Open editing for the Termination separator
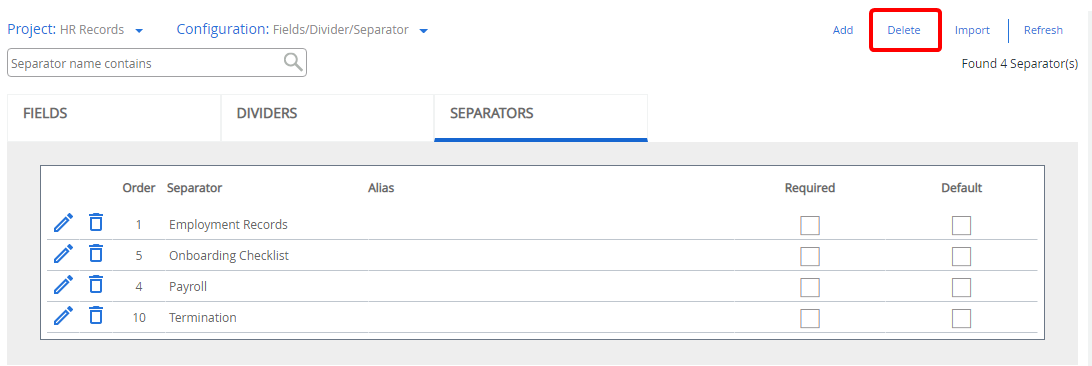 click(x=63, y=316)
